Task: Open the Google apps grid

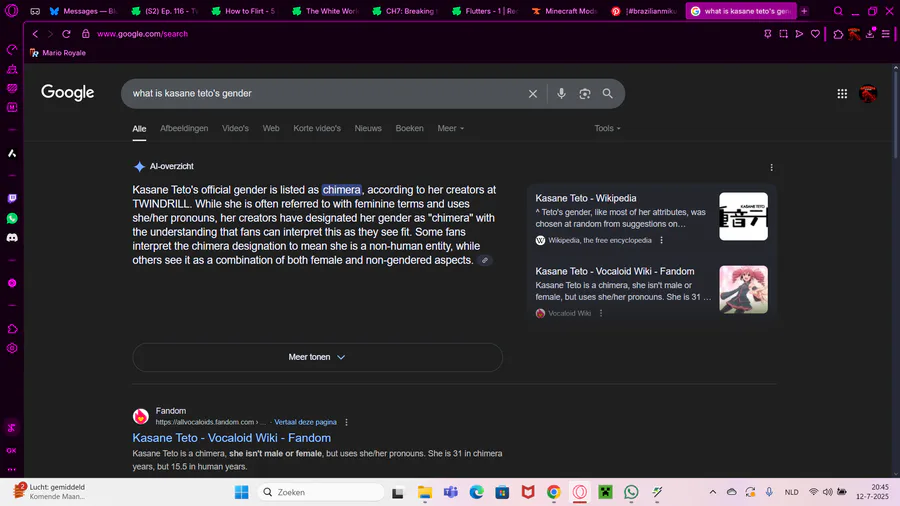Action: [842, 94]
